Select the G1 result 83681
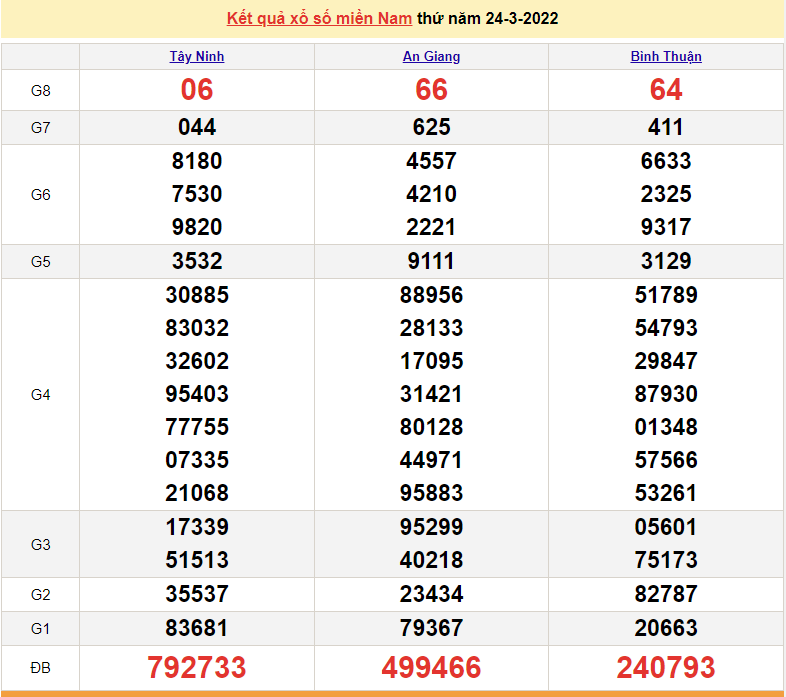The height and width of the screenshot is (697, 786). coord(197,628)
